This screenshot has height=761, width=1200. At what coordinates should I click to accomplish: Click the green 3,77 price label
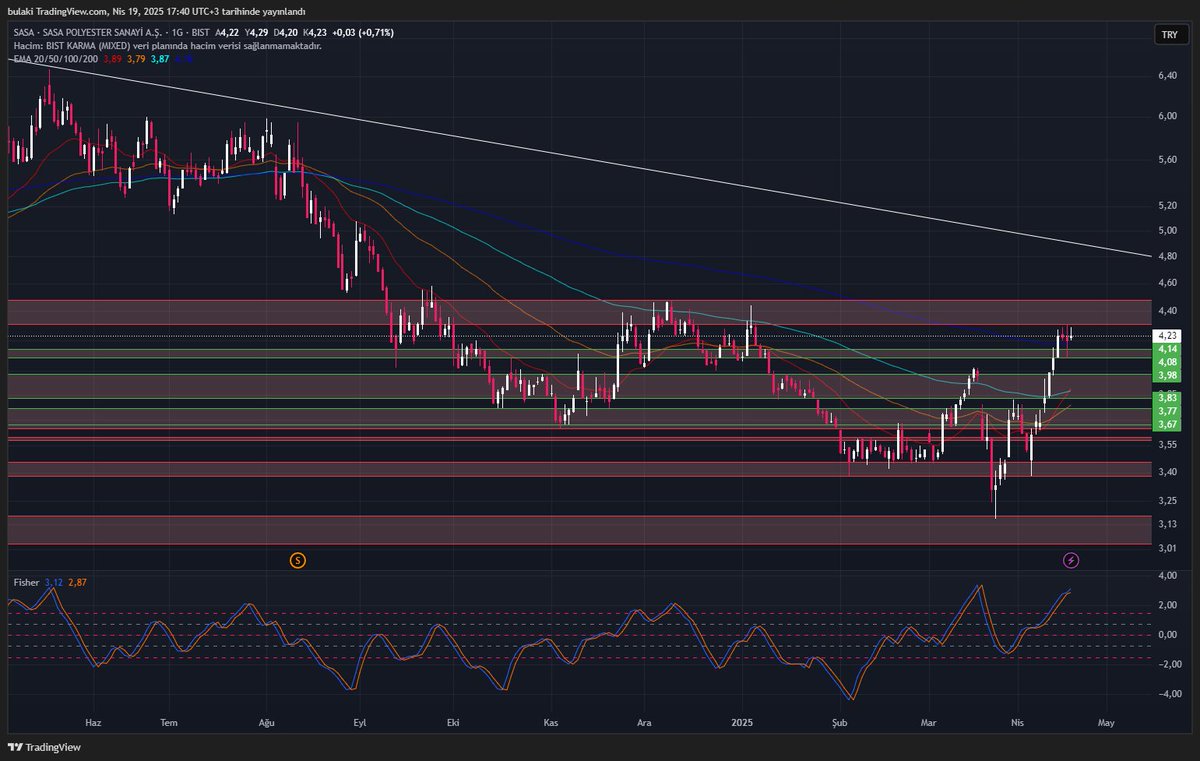point(1167,411)
